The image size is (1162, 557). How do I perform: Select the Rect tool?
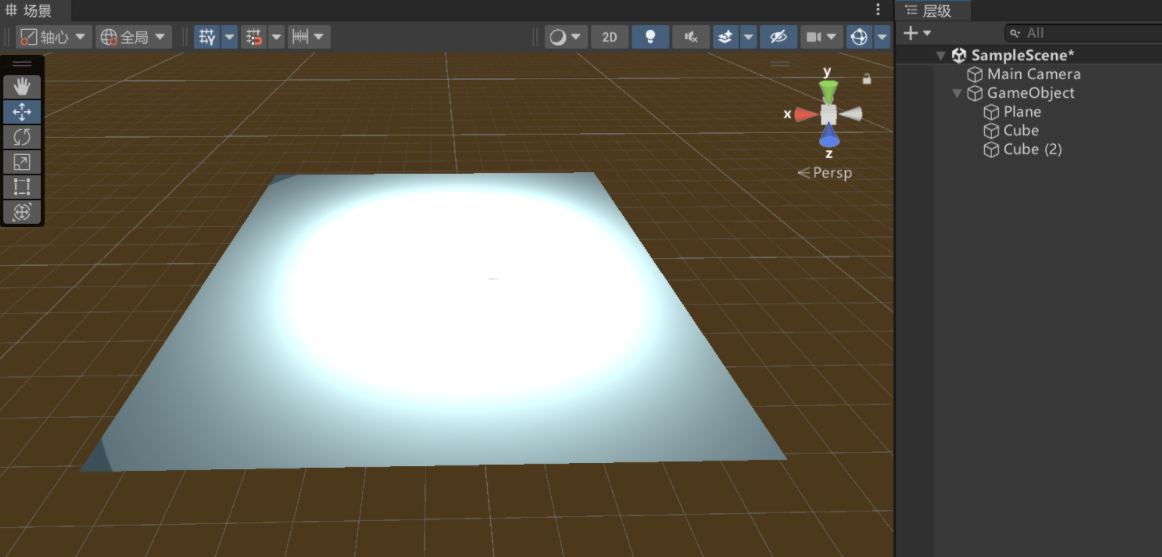(21, 187)
